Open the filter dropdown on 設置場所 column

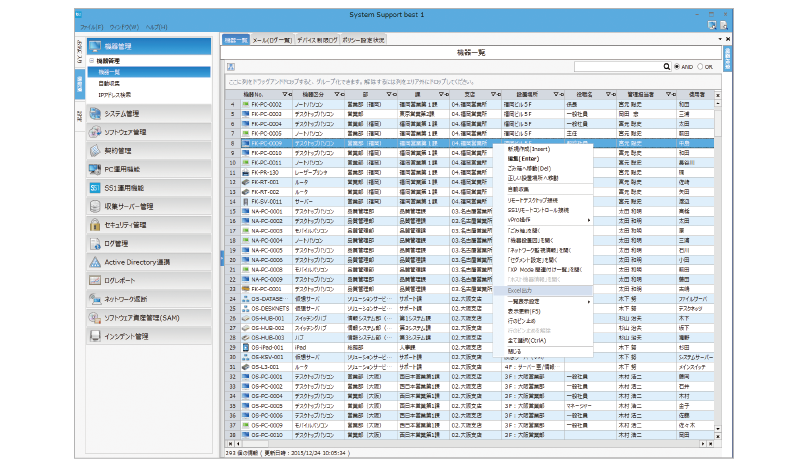click(556, 95)
